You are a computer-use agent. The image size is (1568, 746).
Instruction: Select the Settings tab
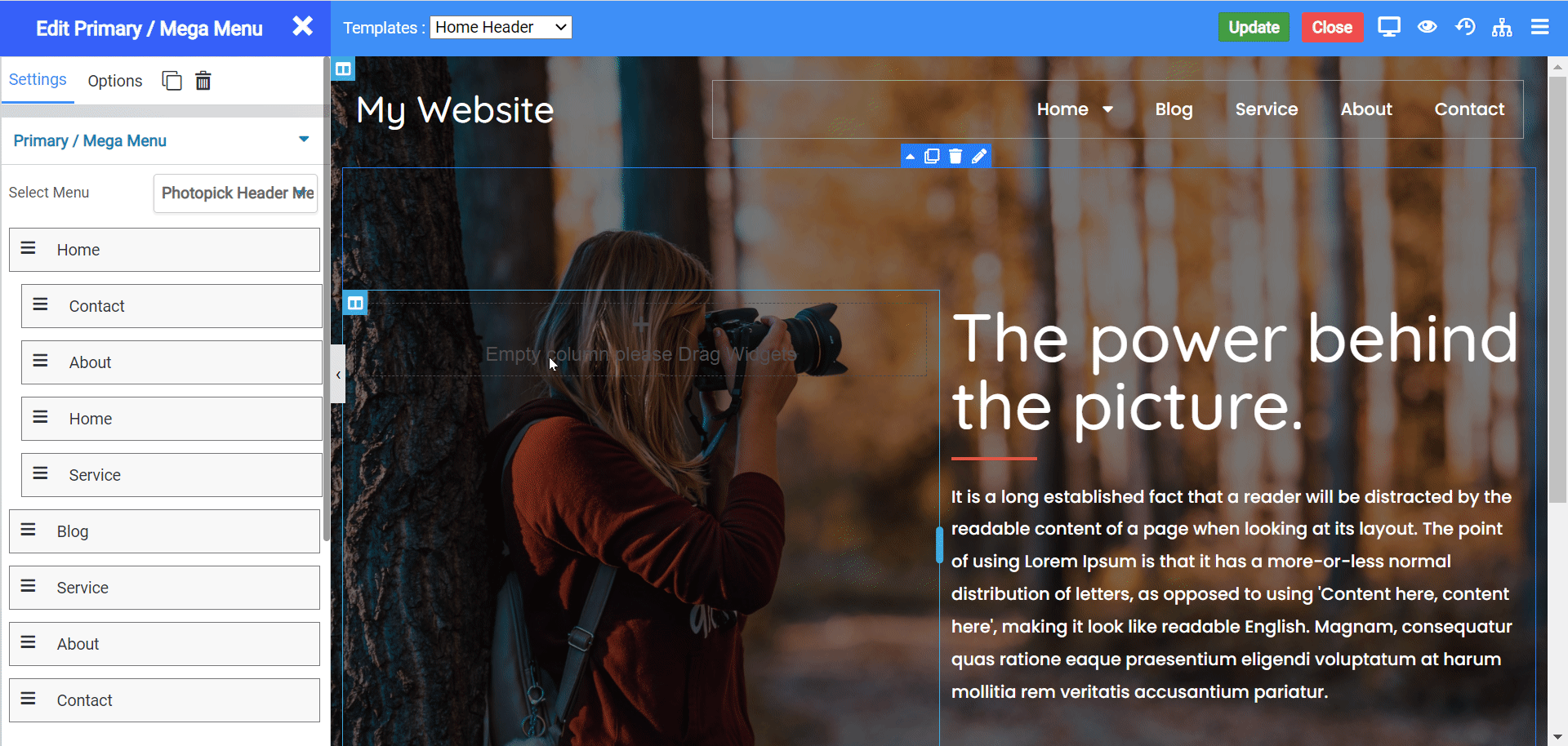click(x=38, y=79)
